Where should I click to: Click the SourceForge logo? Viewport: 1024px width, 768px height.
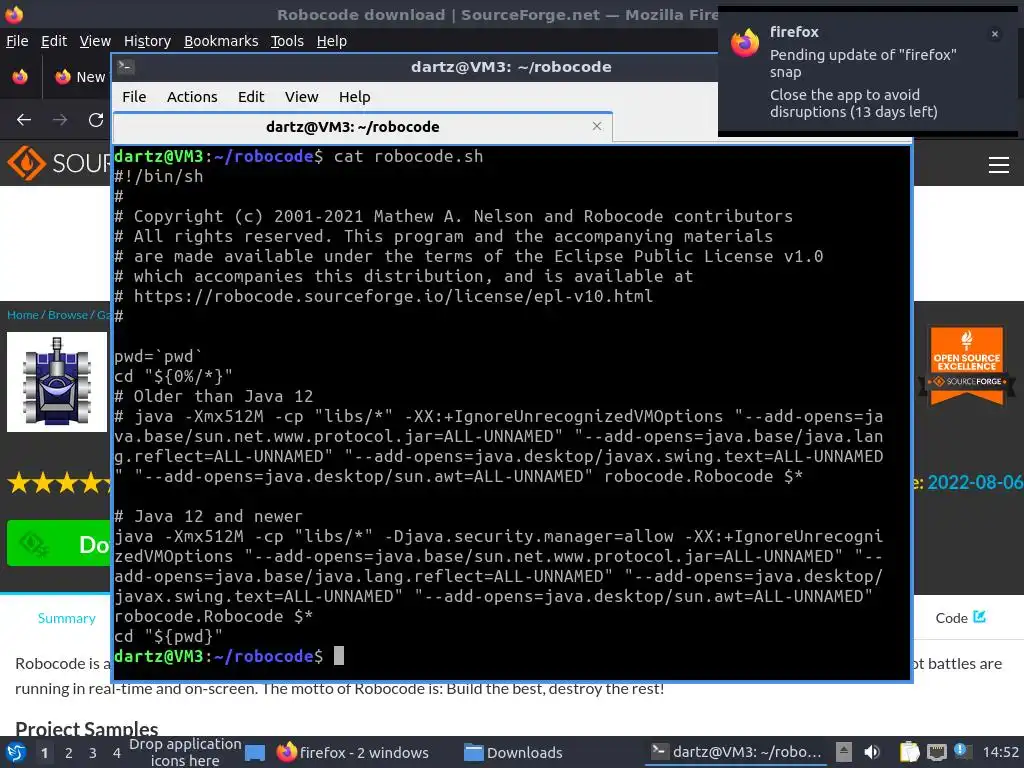[59, 163]
